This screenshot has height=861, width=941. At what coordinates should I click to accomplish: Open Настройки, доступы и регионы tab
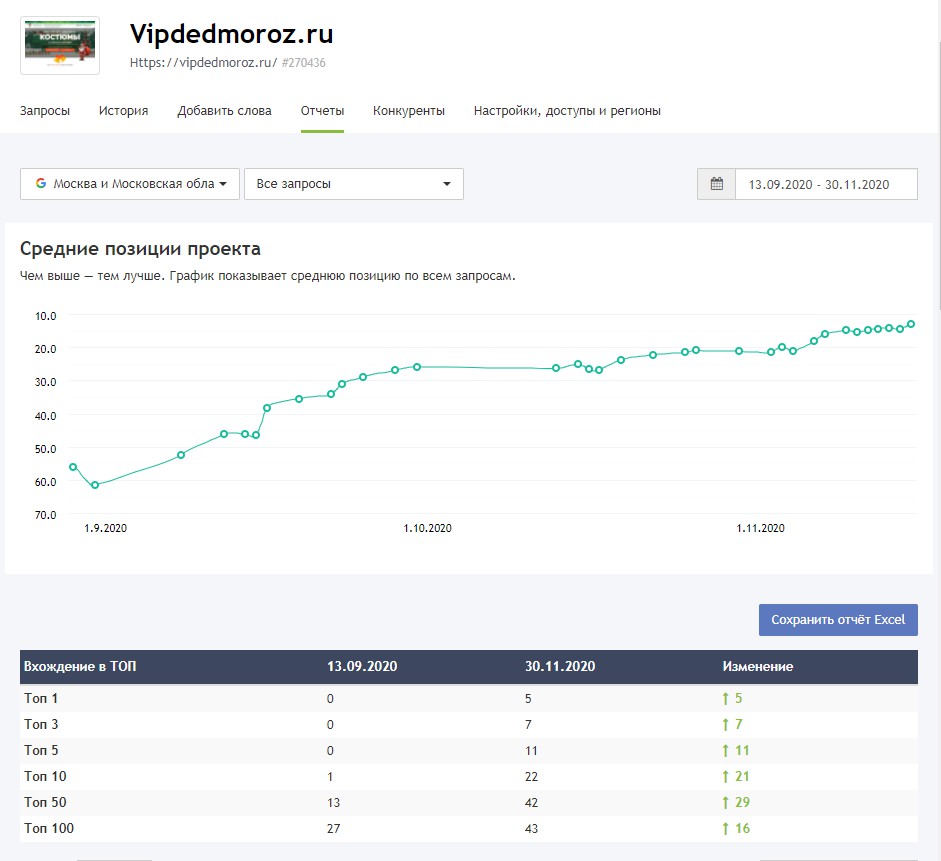(x=567, y=111)
